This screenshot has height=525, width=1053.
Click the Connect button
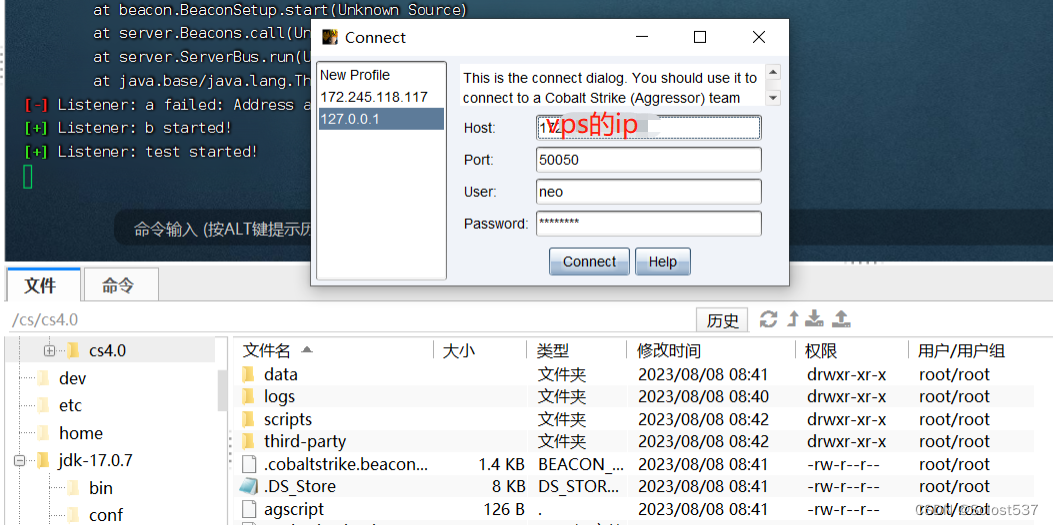(x=589, y=262)
